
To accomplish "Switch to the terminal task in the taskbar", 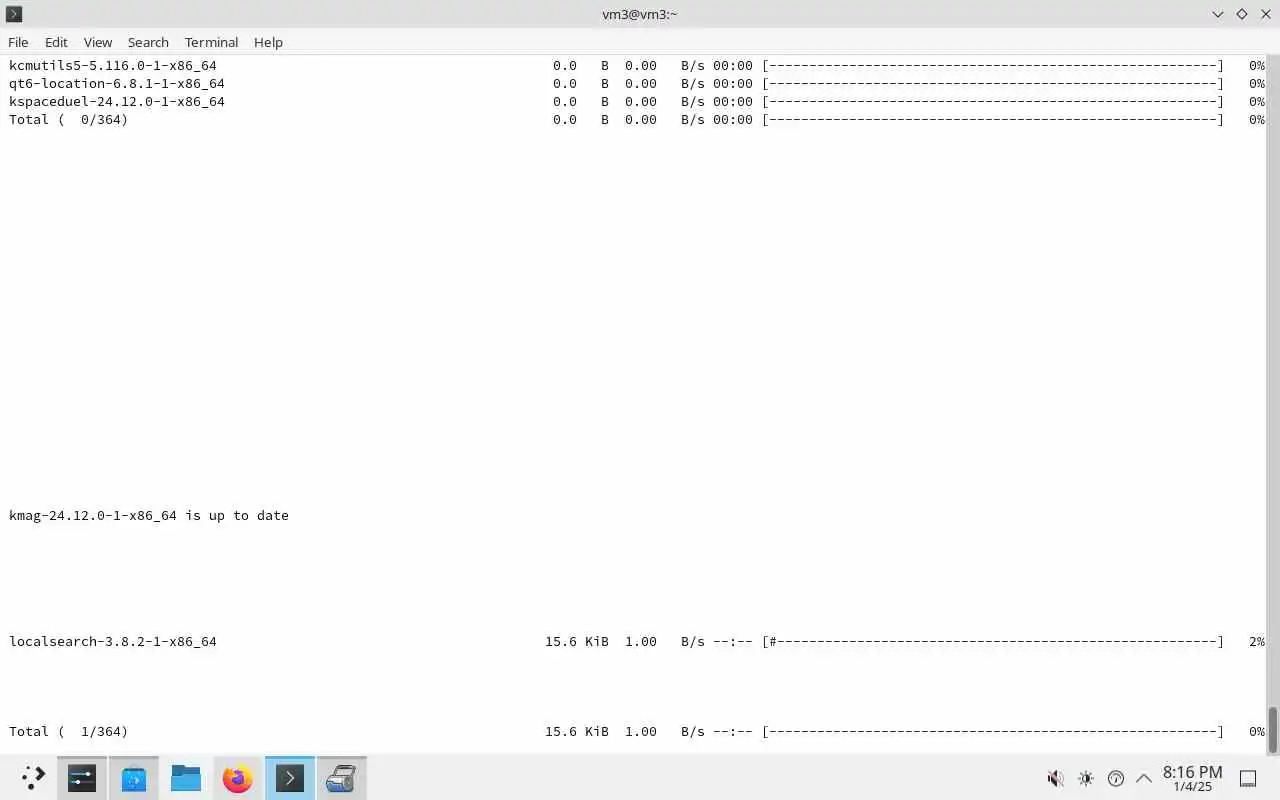I will coord(290,778).
